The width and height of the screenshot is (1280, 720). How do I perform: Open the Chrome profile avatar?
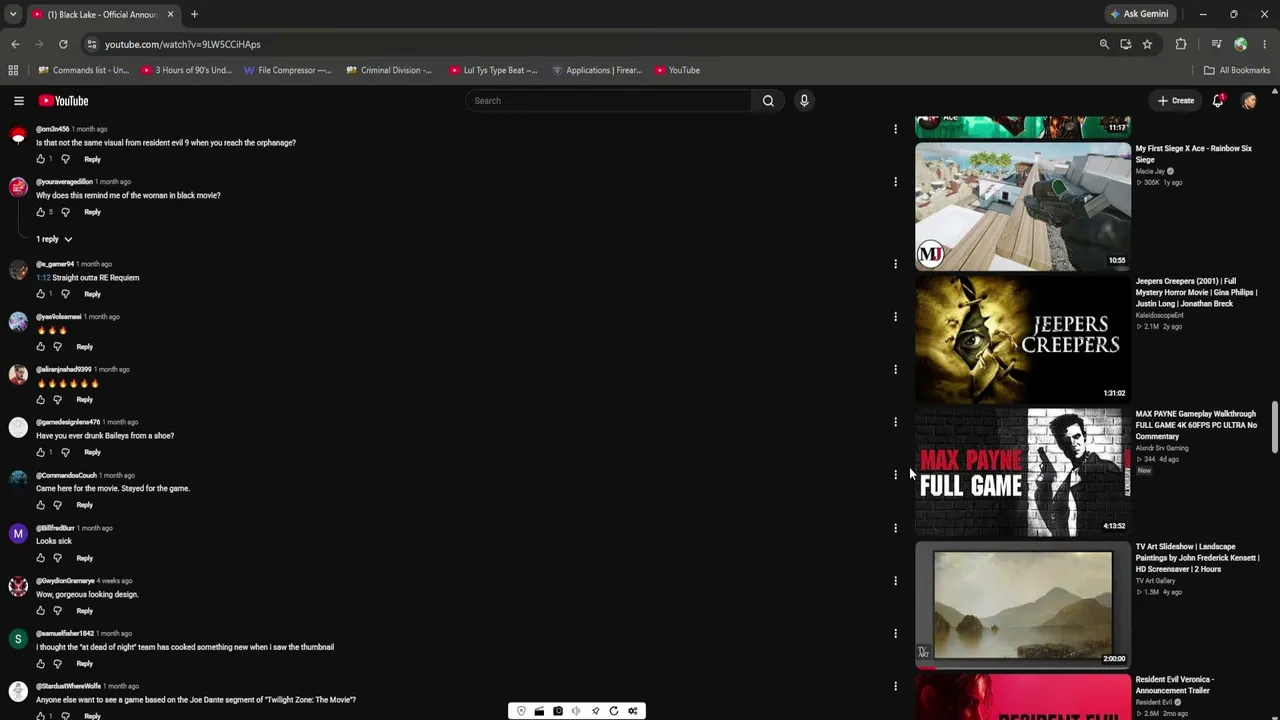point(1241,44)
